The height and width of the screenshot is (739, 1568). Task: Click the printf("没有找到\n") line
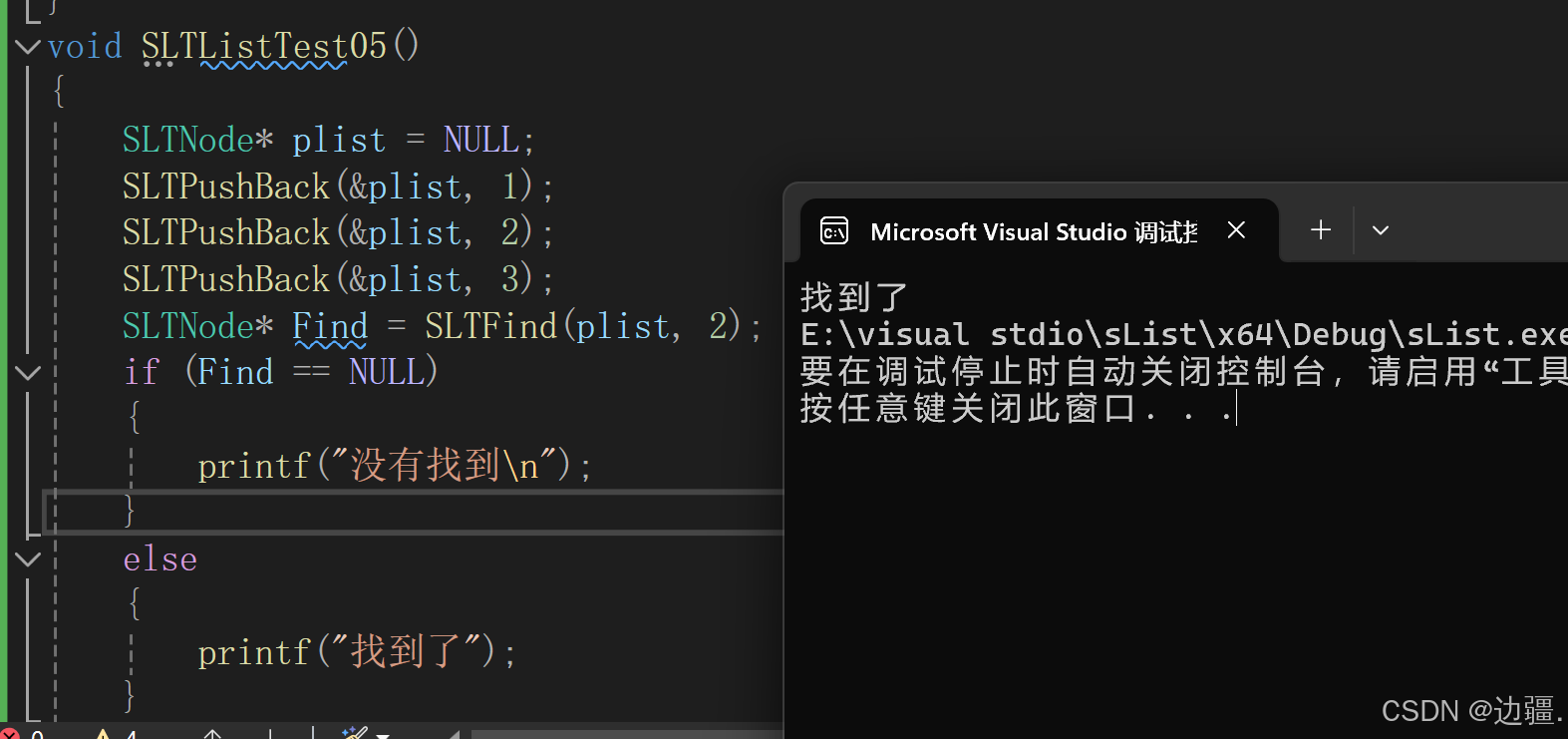395,466
